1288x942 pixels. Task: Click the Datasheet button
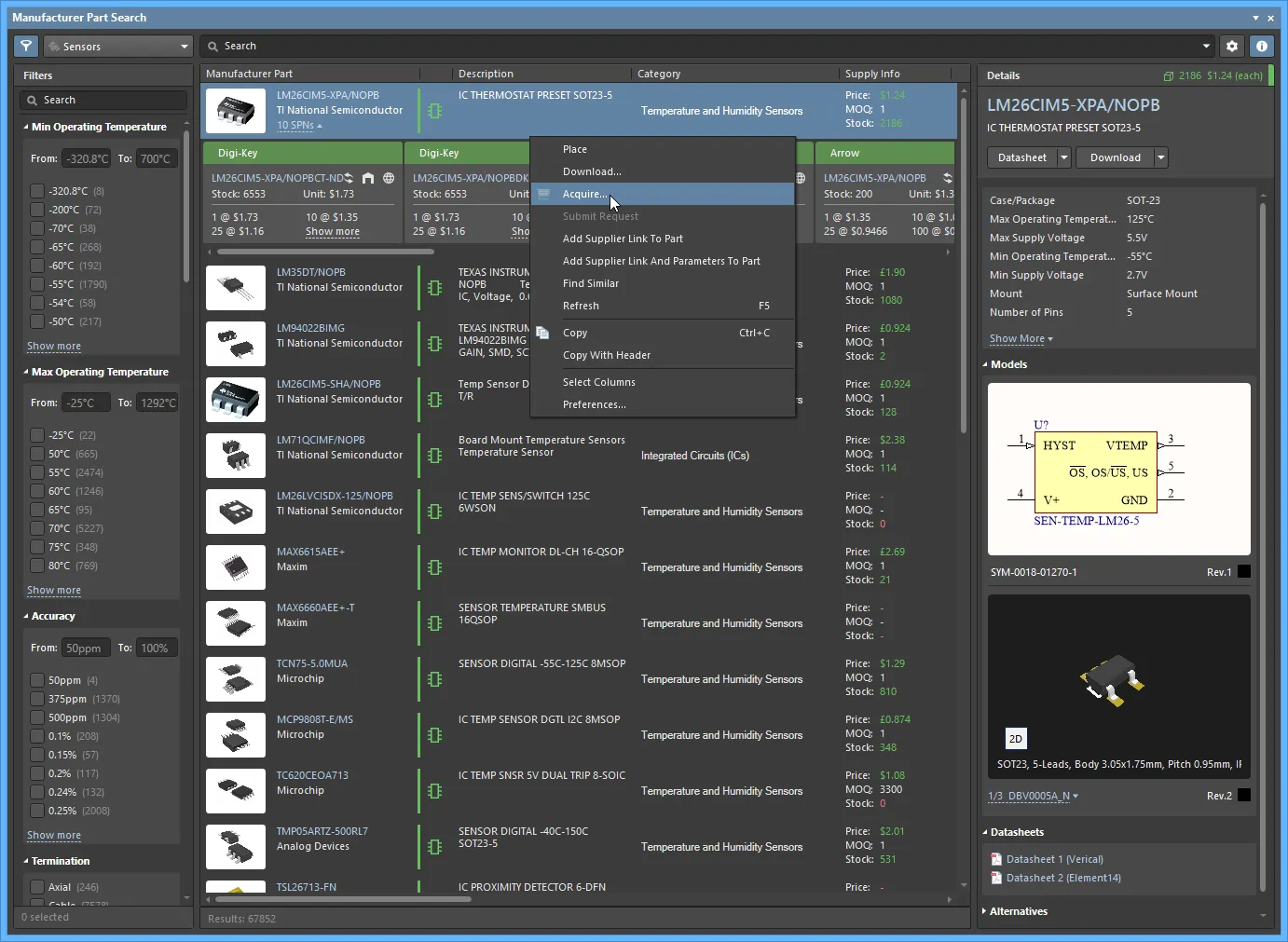[1022, 157]
